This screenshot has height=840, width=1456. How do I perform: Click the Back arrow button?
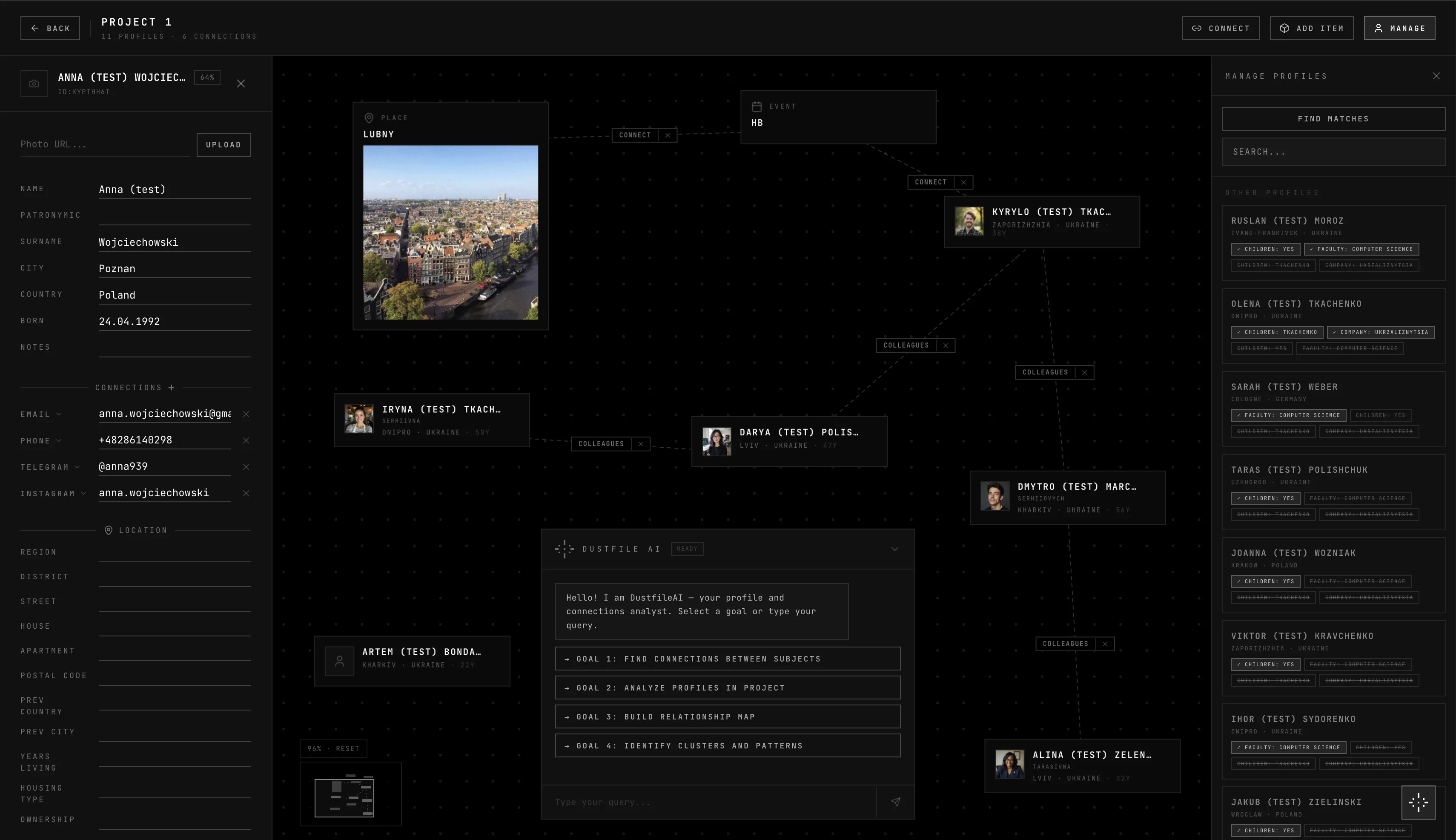(50, 28)
